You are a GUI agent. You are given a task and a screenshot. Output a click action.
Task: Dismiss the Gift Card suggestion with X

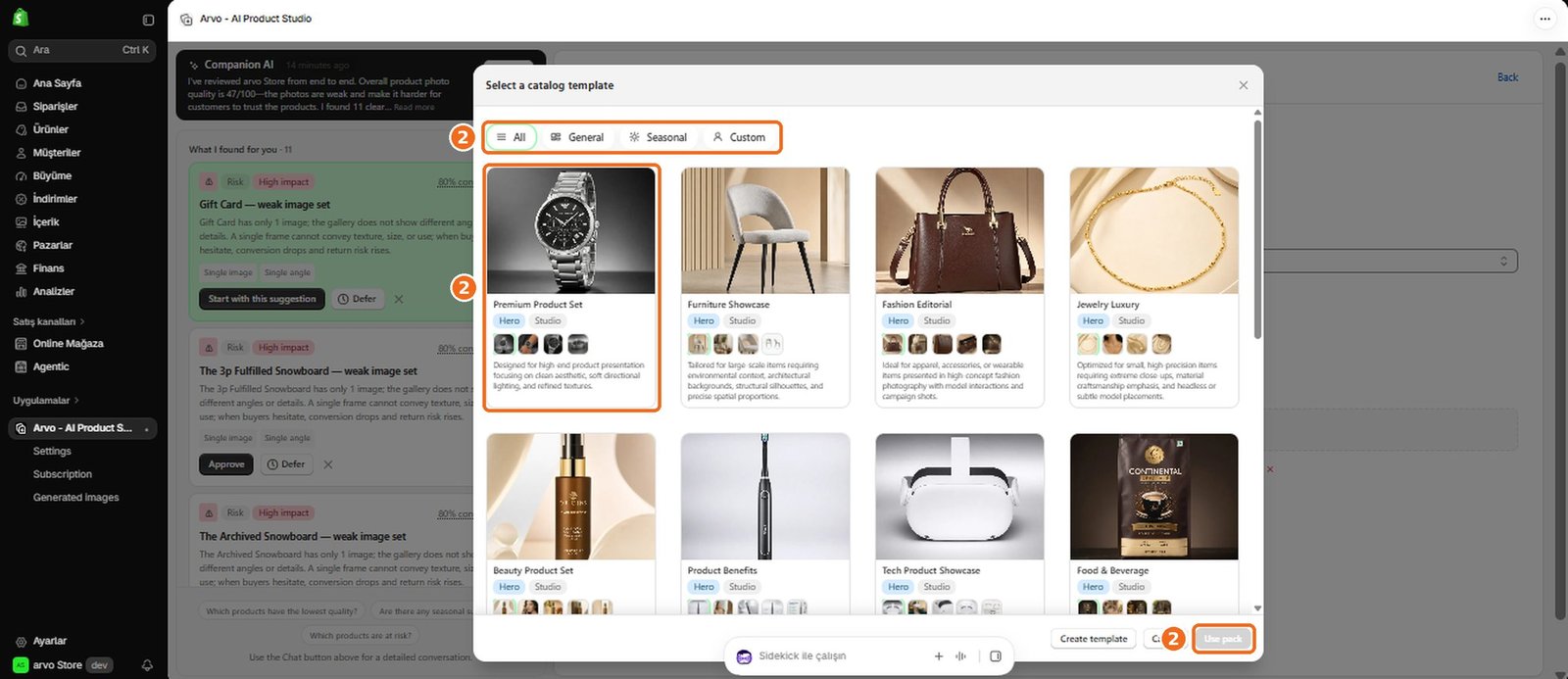[x=399, y=299]
